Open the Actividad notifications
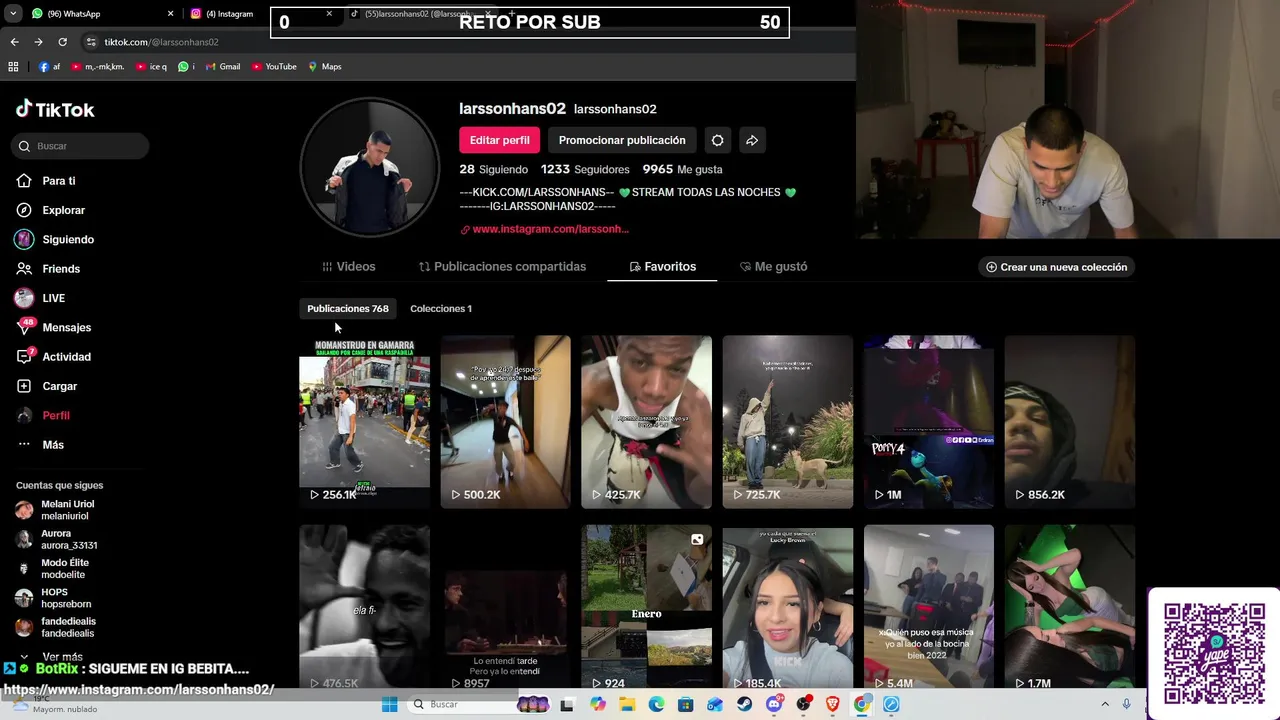This screenshot has height=720, width=1280. 53,357
